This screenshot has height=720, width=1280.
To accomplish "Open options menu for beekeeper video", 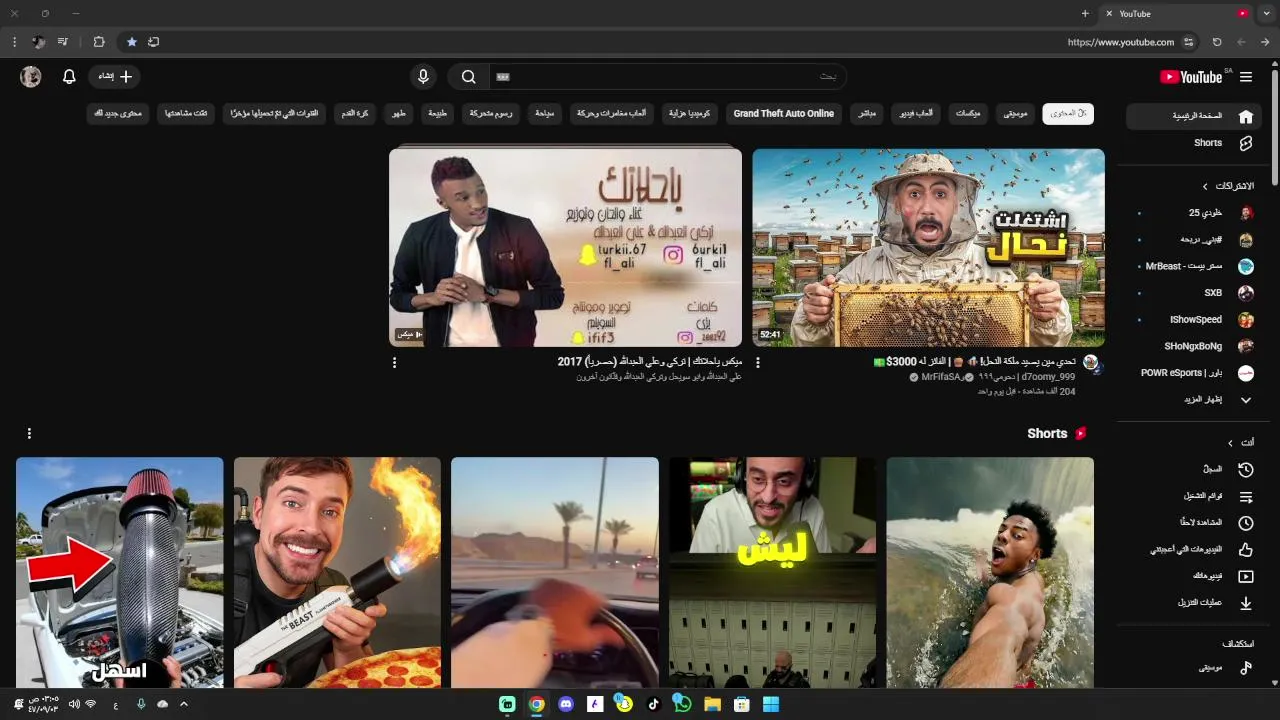I will tap(758, 362).
